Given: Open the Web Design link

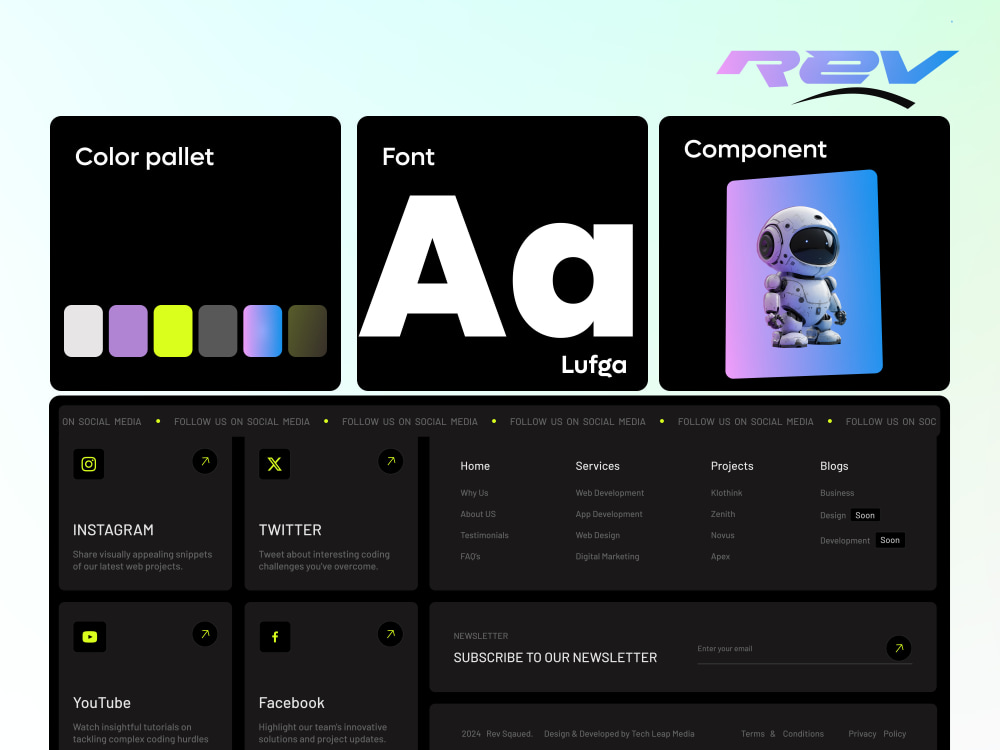Looking at the screenshot, I should pos(598,535).
